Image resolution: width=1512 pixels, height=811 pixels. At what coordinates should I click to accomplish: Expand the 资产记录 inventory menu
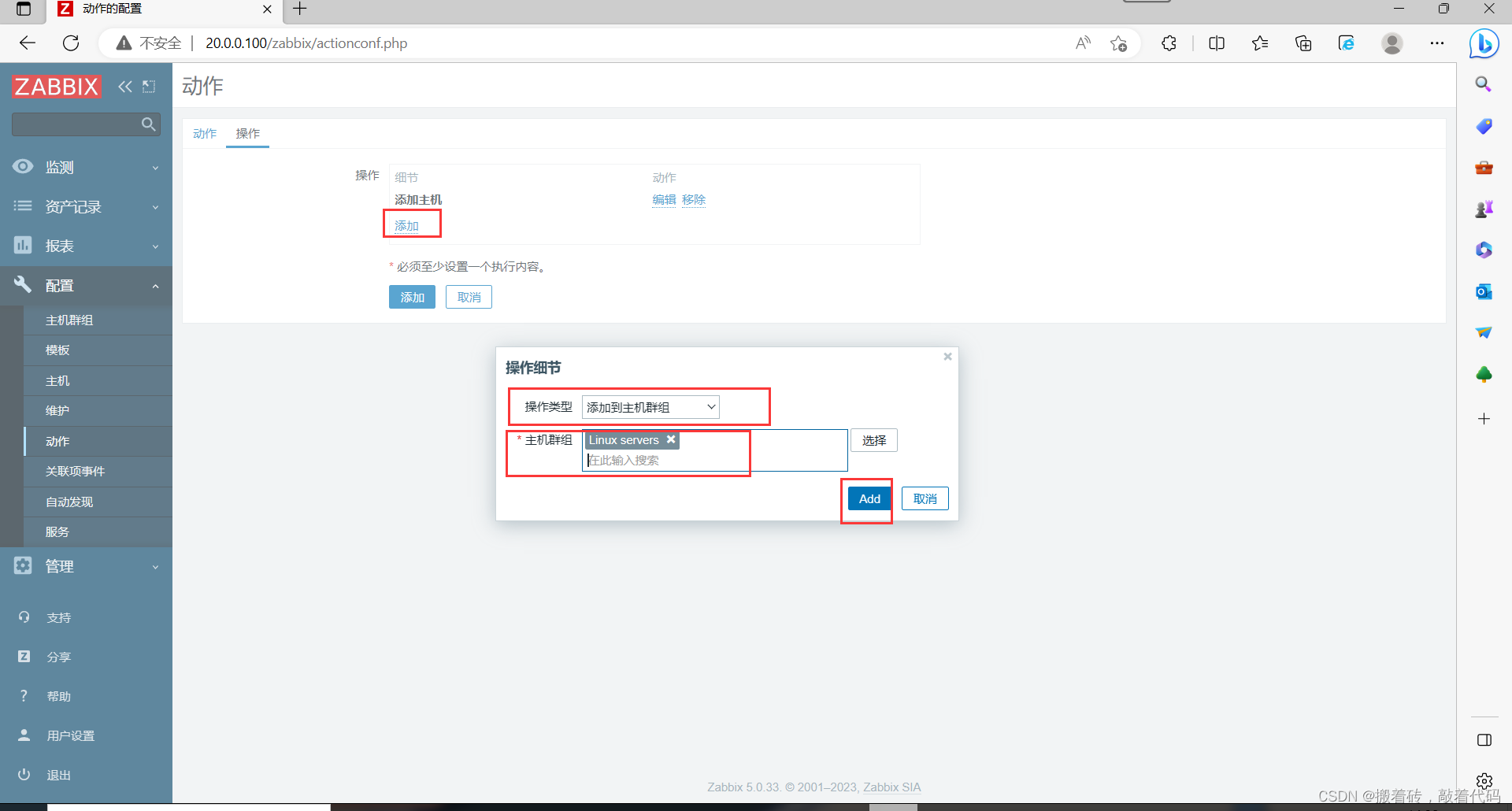[86, 206]
